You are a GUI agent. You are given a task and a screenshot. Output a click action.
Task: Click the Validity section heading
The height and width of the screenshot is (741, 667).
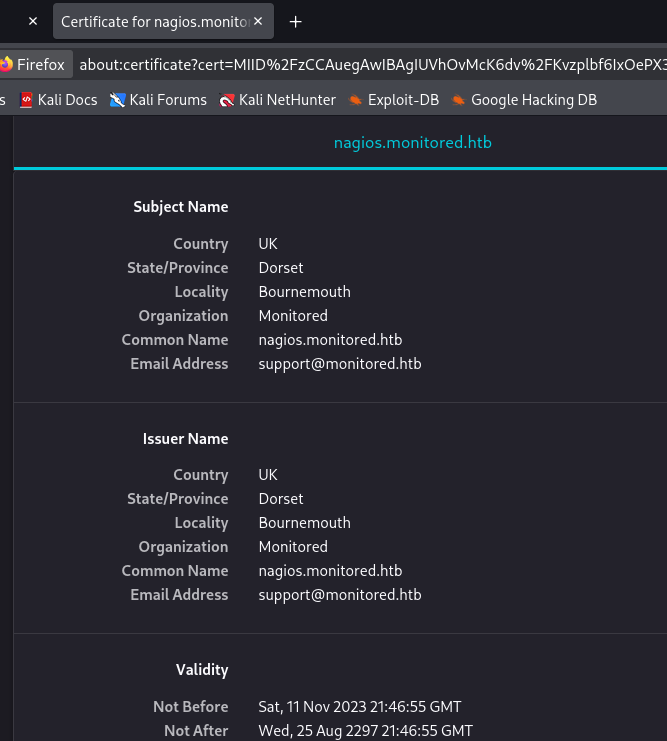click(202, 670)
